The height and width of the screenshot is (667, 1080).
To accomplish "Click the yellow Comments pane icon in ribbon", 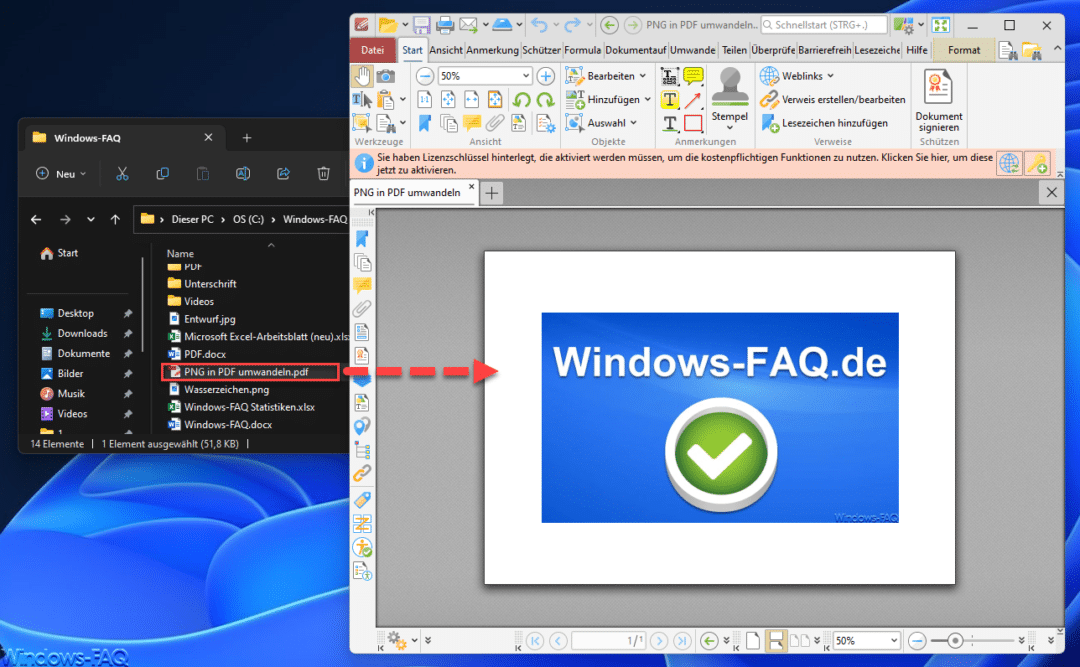I will (x=472, y=123).
